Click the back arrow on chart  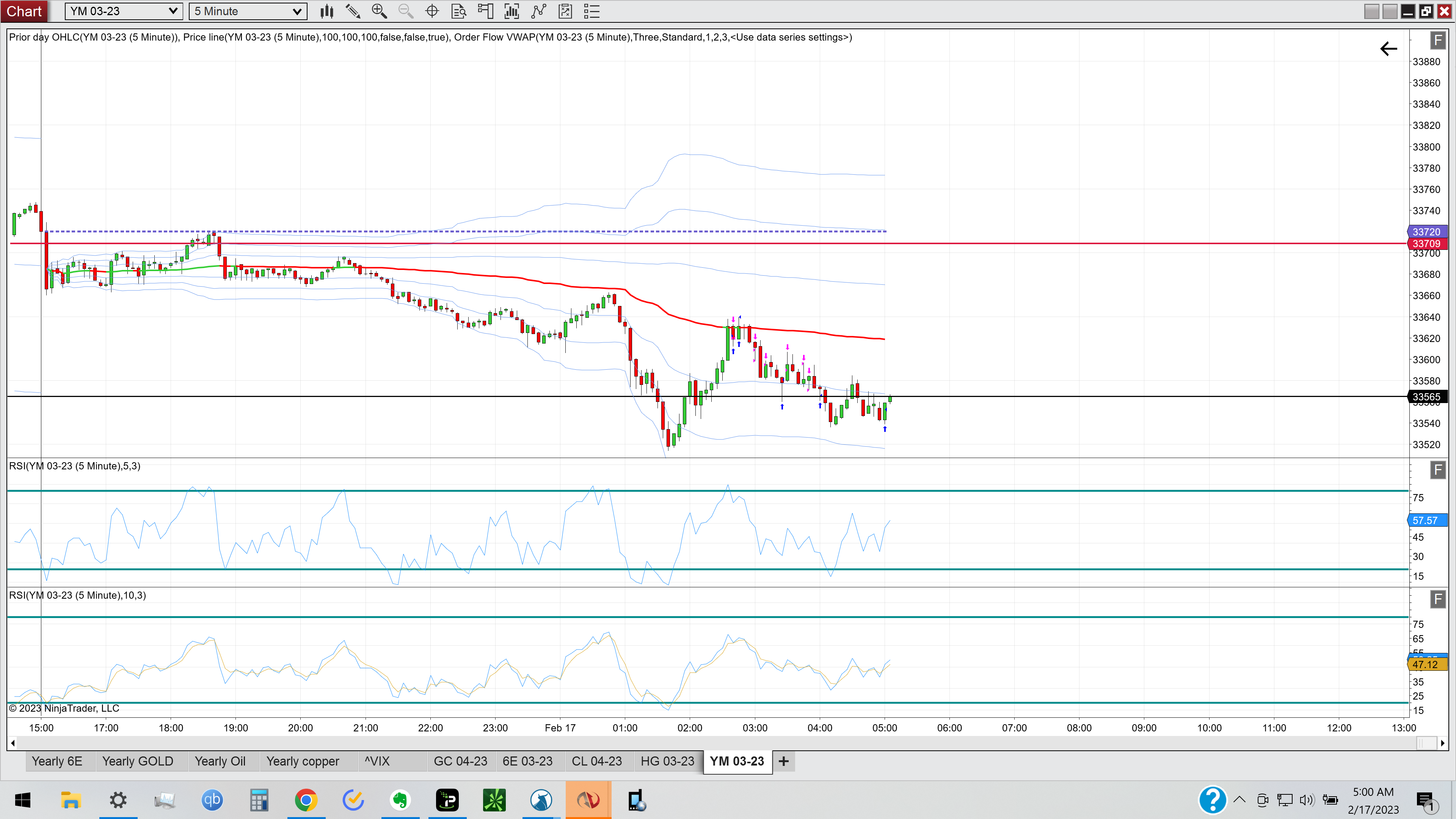tap(1389, 49)
